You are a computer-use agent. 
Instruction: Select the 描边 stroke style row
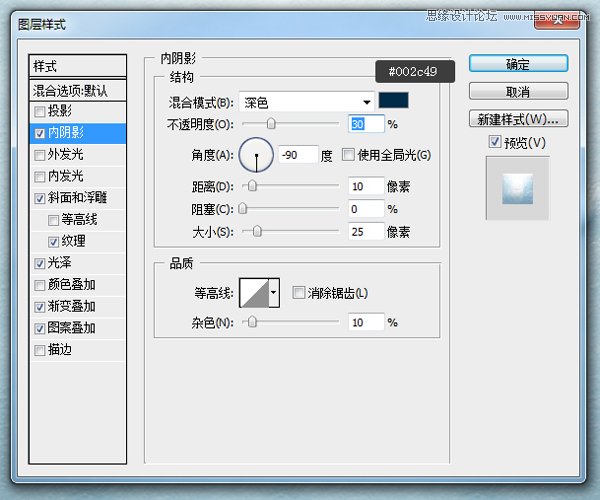[x=78, y=350]
